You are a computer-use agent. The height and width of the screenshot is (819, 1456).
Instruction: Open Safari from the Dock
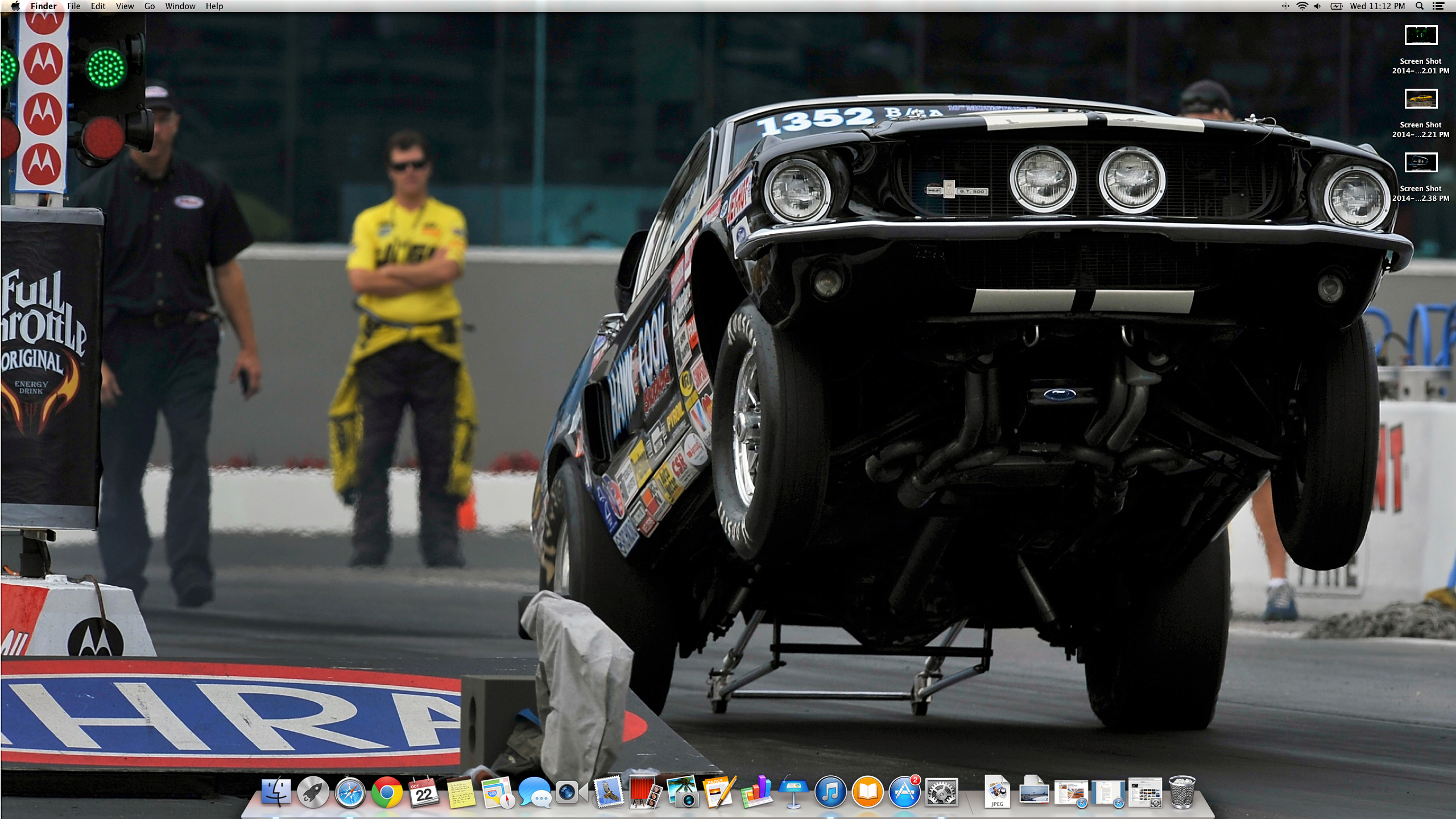tap(350, 792)
